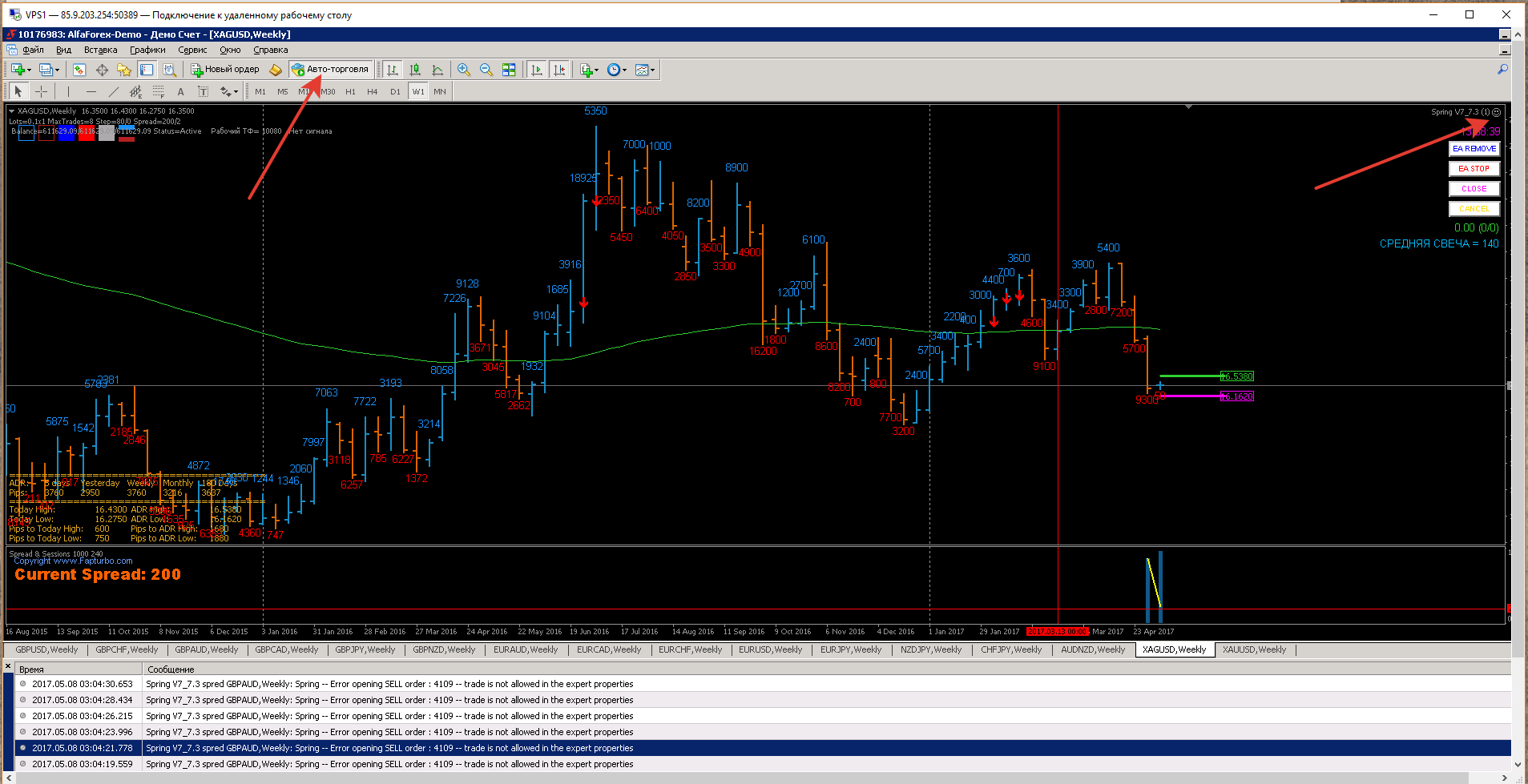Click the EA STOP button

[1474, 169]
